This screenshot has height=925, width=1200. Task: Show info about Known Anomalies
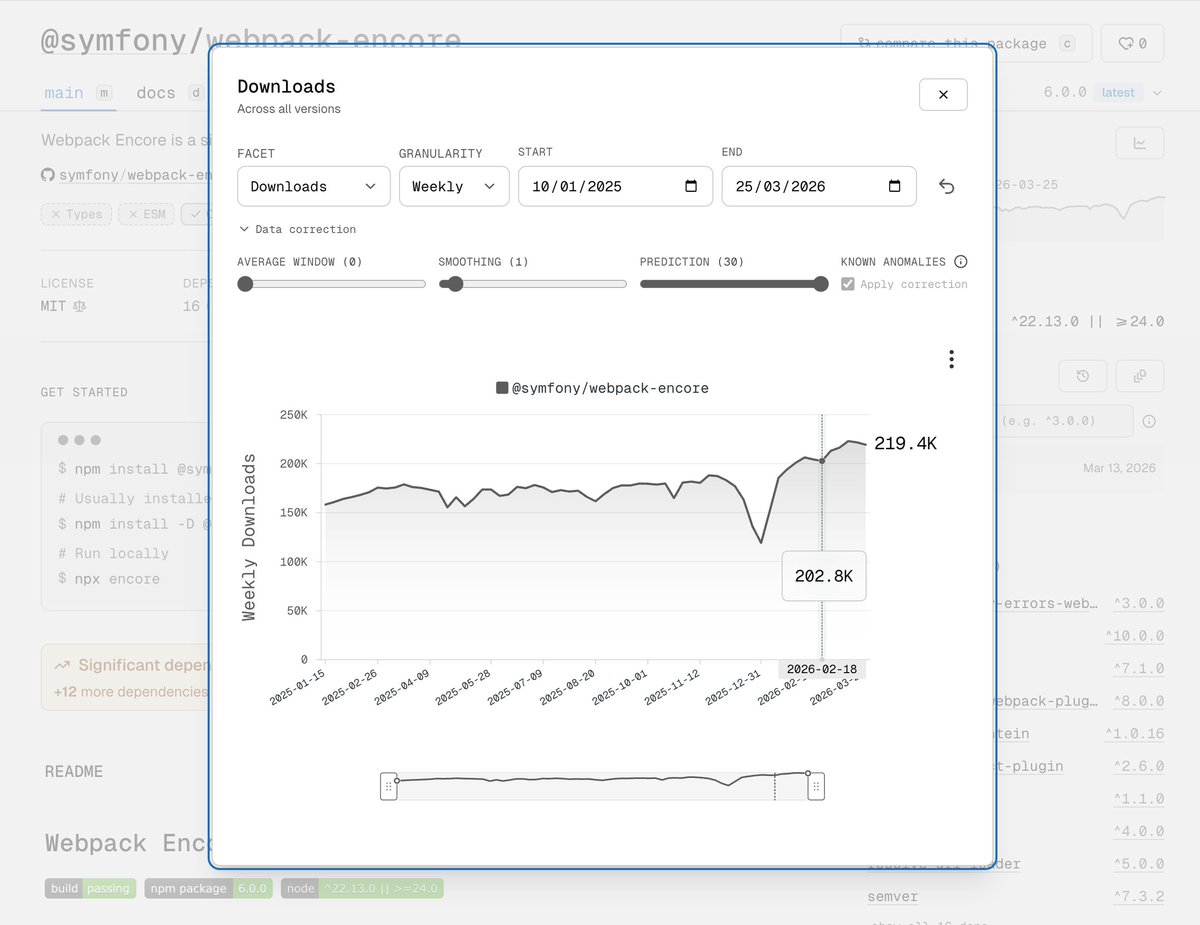click(961, 262)
